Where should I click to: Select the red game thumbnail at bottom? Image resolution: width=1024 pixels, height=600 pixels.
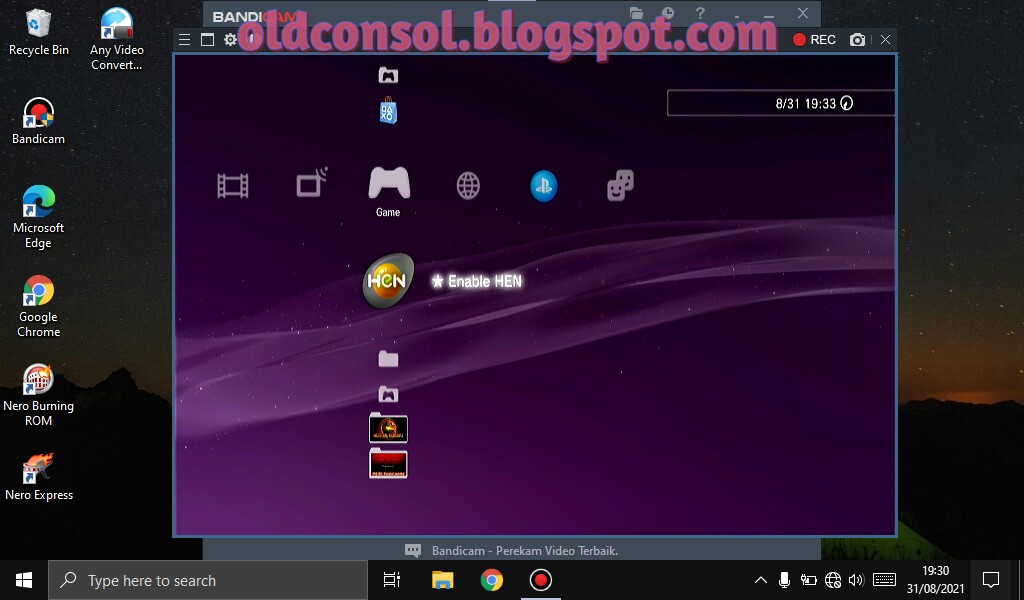point(388,463)
